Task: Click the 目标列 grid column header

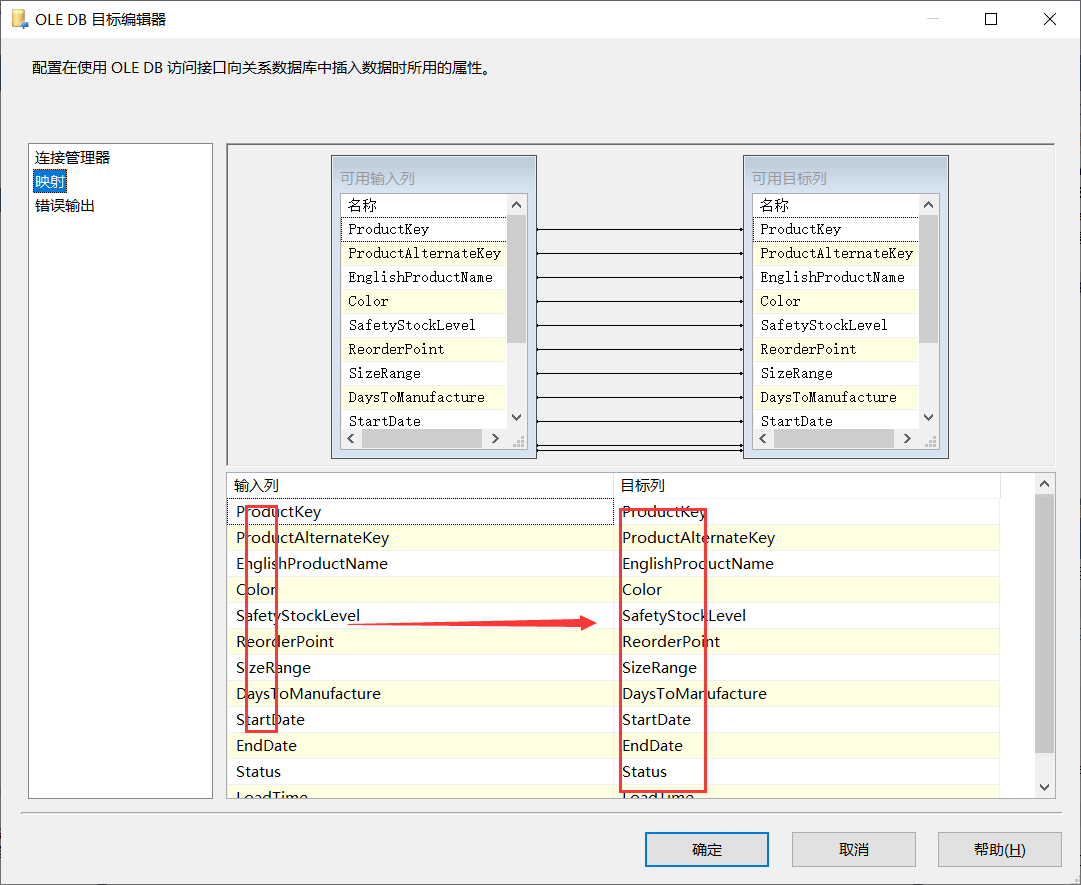Action: click(807, 485)
